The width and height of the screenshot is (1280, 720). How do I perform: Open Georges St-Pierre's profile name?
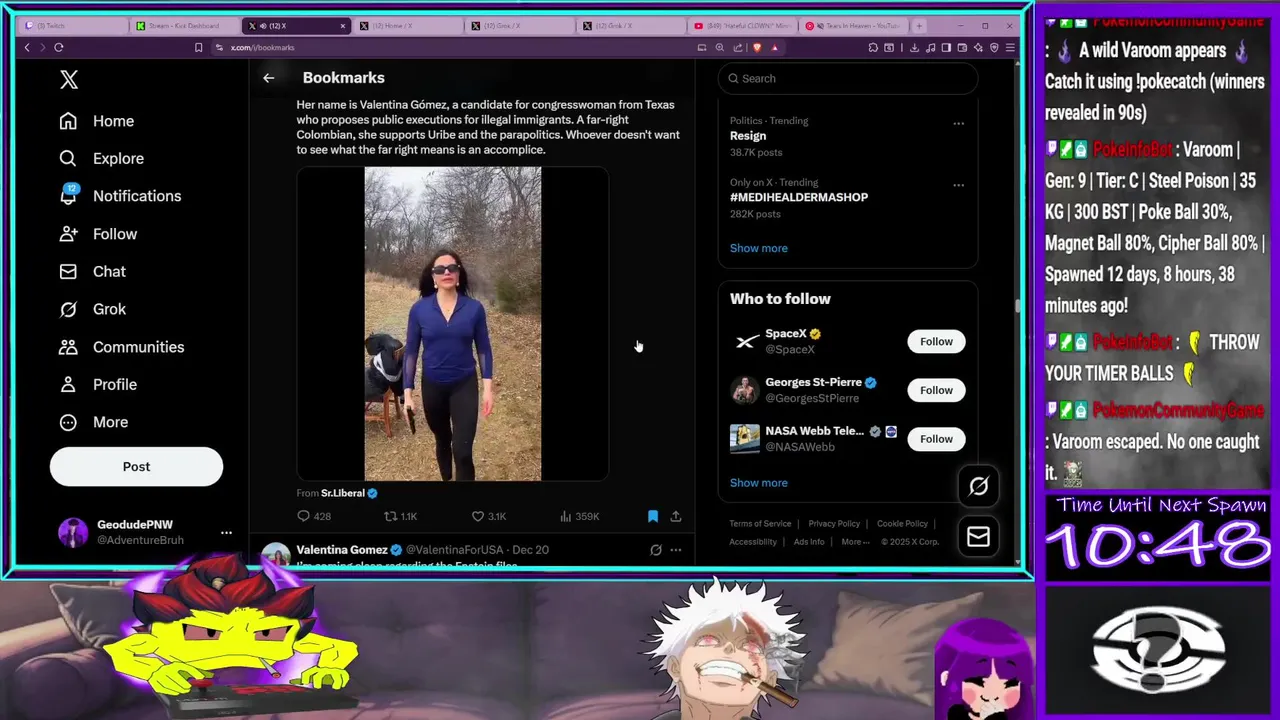pyautogui.click(x=813, y=382)
